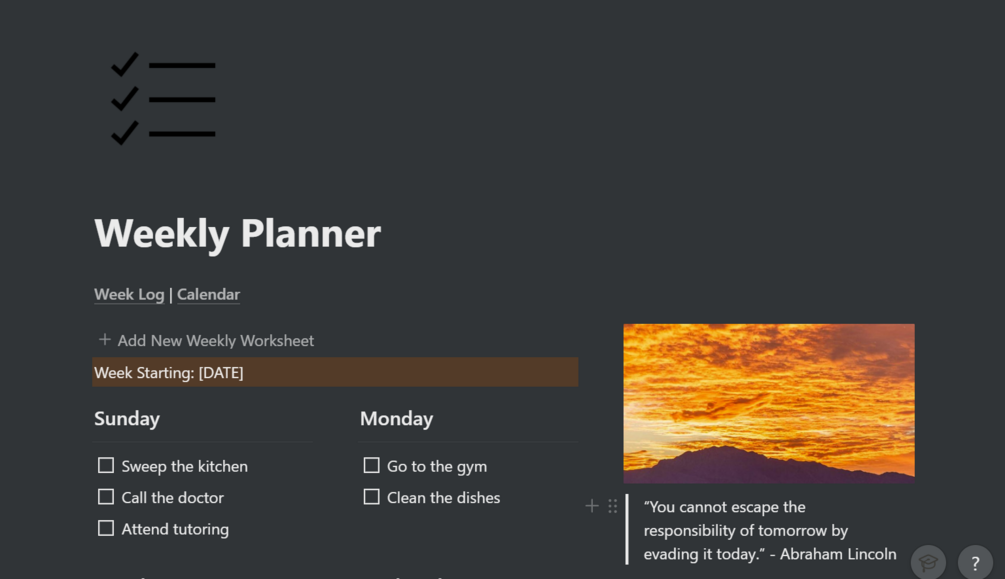The height and width of the screenshot is (579, 1005).
Task: Open the help question mark button
Action: [x=975, y=563]
